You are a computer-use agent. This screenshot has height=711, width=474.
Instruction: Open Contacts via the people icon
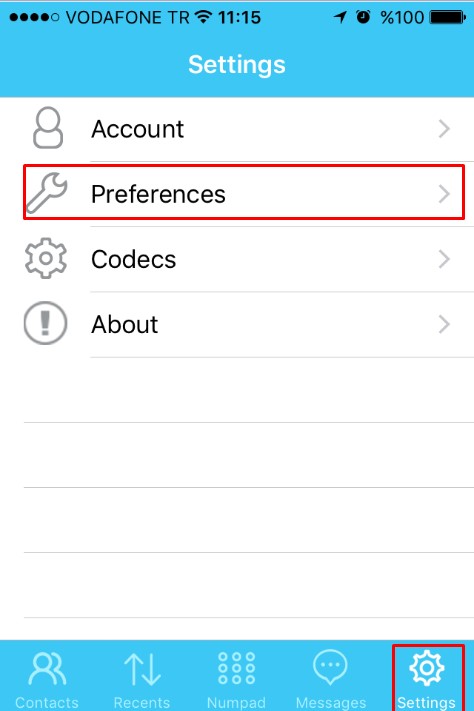click(x=47, y=668)
